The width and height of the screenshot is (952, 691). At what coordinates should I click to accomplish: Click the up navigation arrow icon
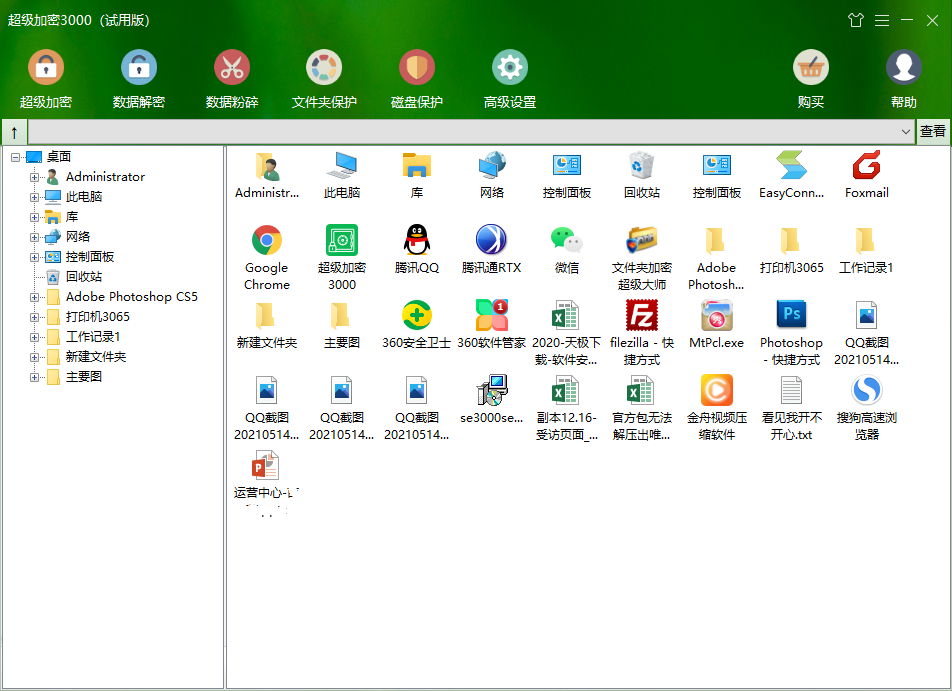[x=13, y=131]
